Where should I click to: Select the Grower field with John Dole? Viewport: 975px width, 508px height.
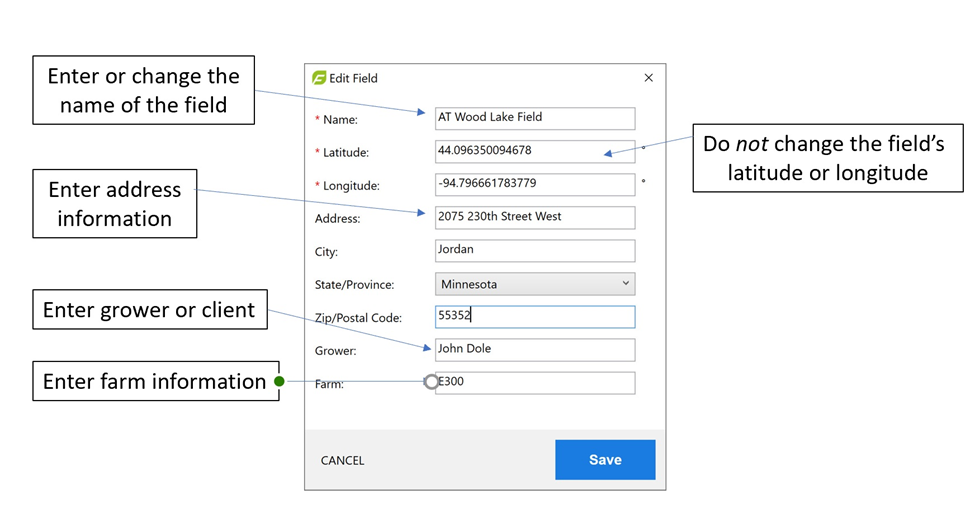pos(534,349)
